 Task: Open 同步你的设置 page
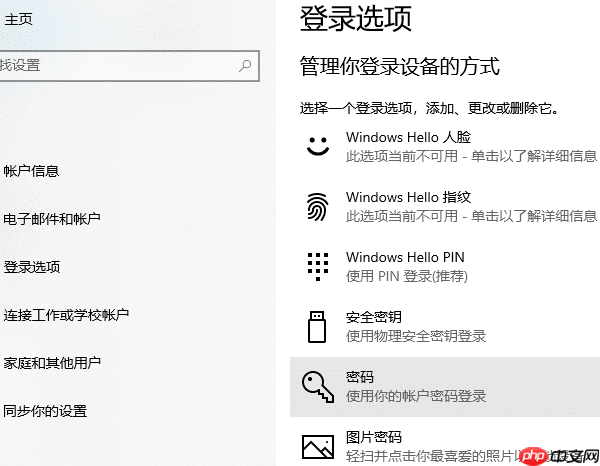click(x=45, y=411)
